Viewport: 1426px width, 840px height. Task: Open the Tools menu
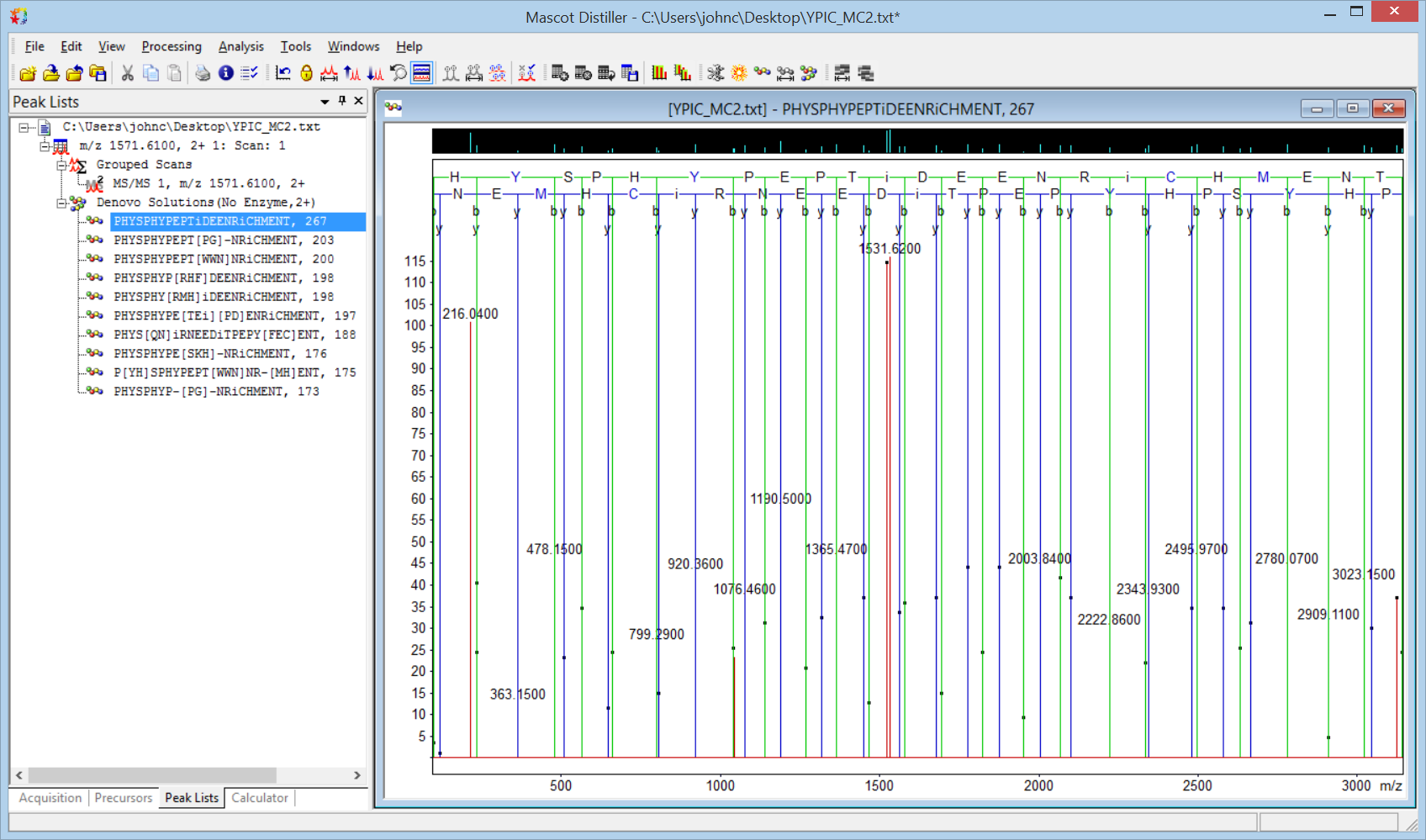(296, 46)
